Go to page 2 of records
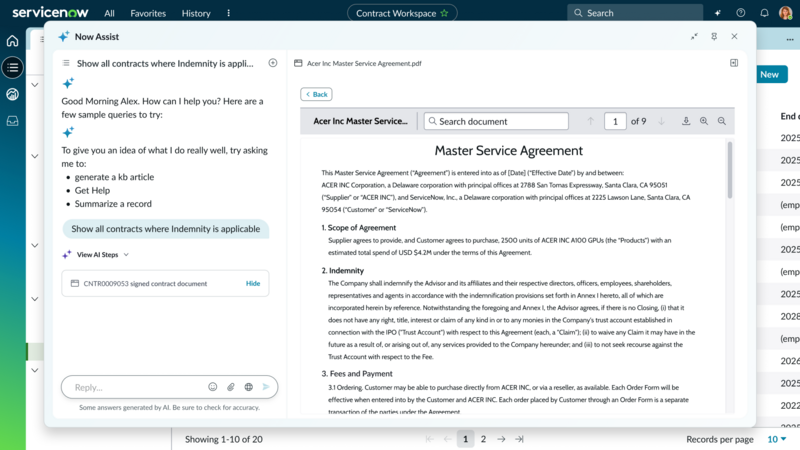Screen dimensions: 800x450 (483, 439)
